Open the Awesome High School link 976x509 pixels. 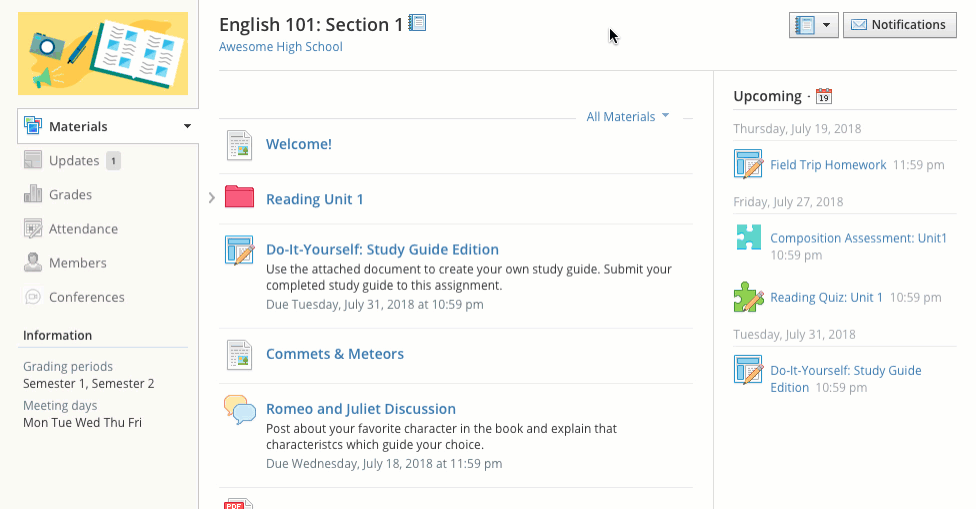(x=280, y=47)
